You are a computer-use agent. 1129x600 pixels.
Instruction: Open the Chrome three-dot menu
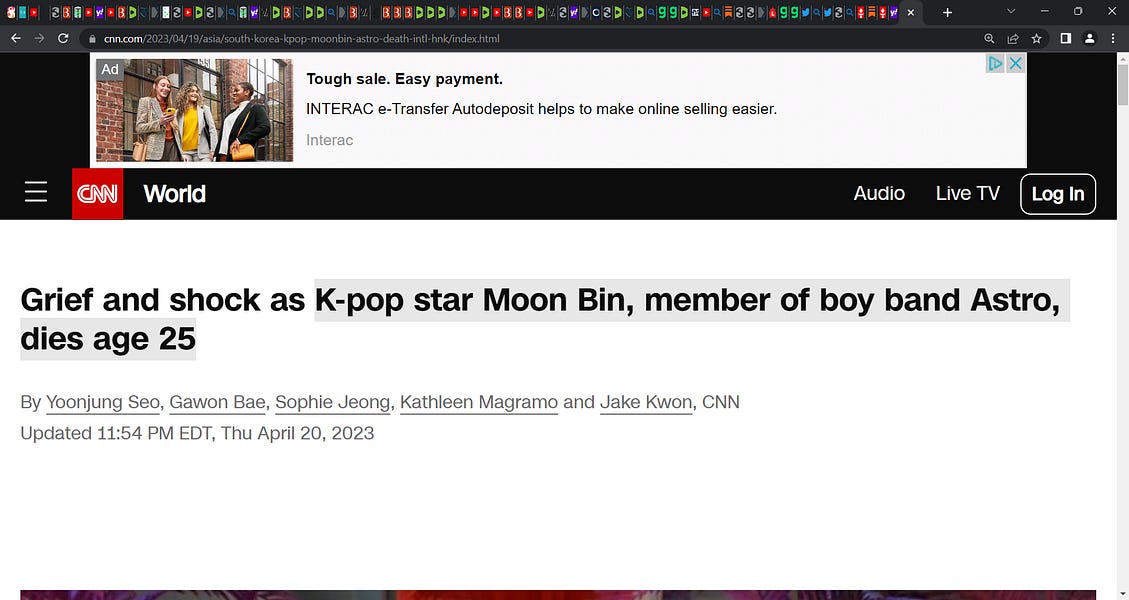(1113, 38)
